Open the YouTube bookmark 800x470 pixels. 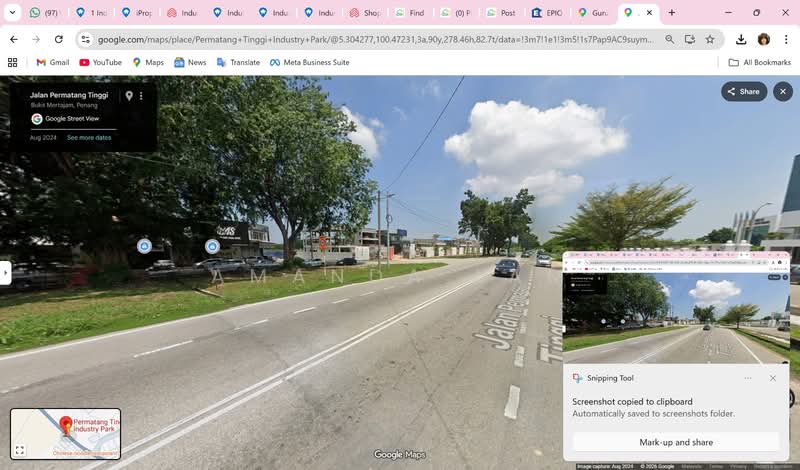[100, 62]
